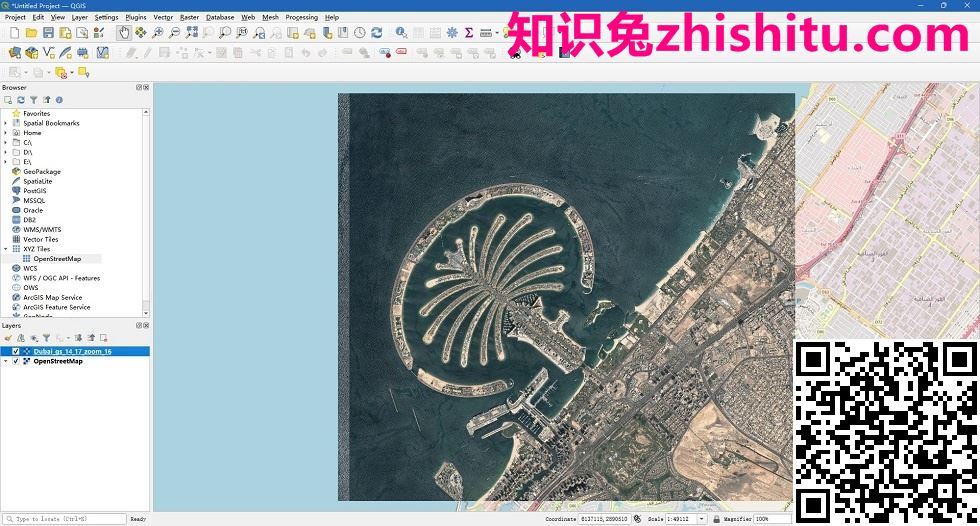Click the Refresh map icon
This screenshot has height=526, width=980.
point(377,32)
